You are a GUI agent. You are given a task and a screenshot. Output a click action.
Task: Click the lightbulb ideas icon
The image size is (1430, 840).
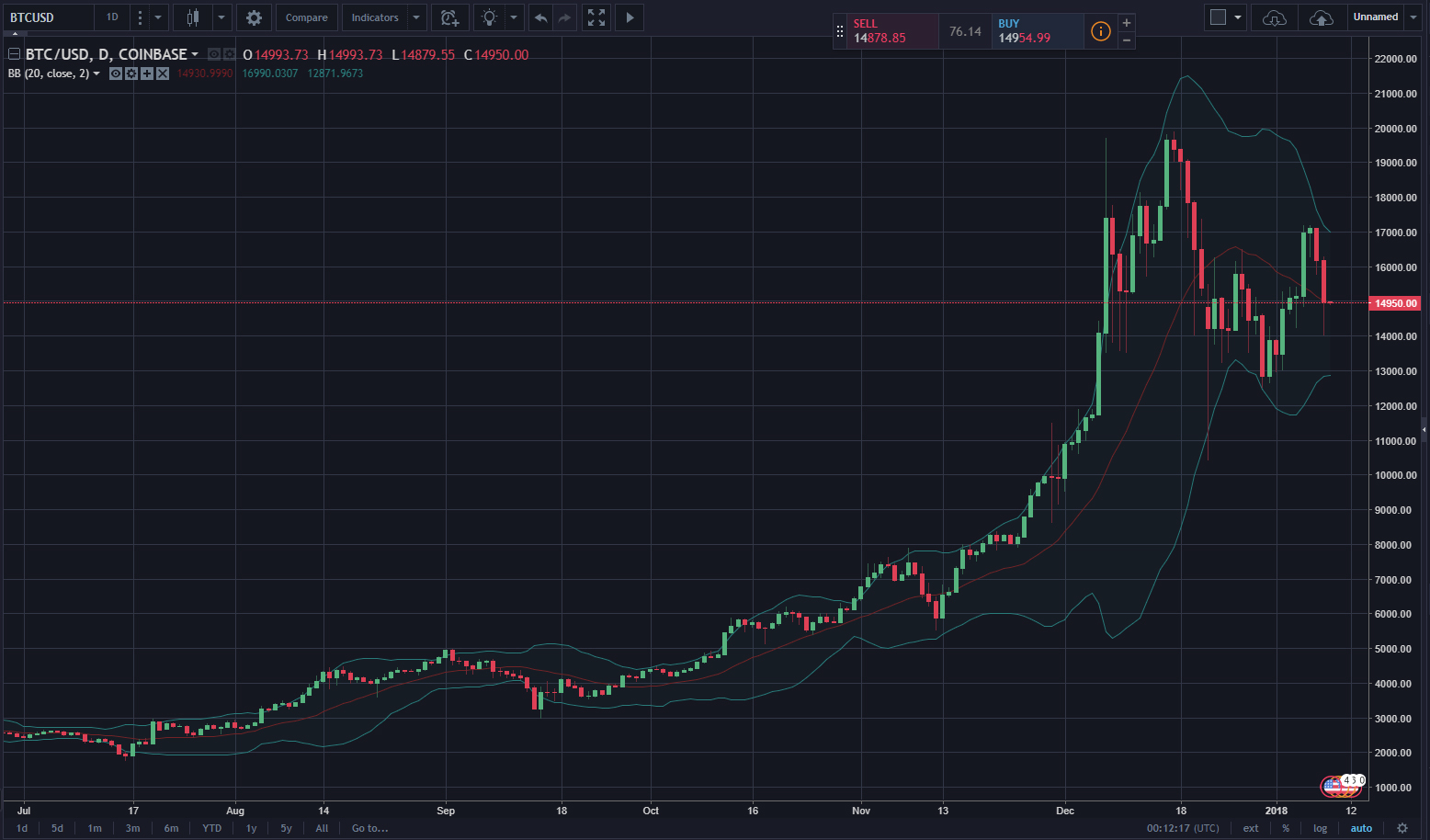[489, 17]
